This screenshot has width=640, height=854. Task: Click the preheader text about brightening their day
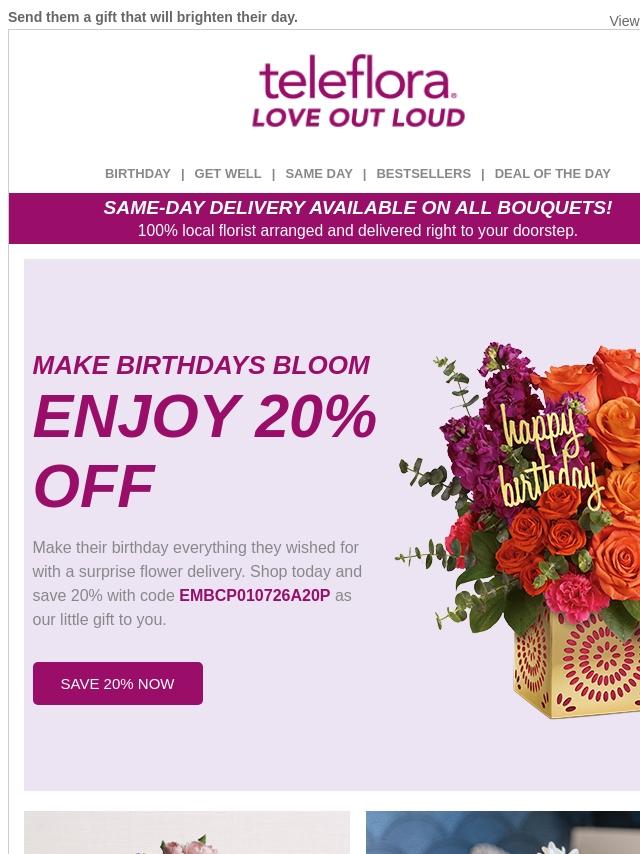pyautogui.click(x=153, y=17)
